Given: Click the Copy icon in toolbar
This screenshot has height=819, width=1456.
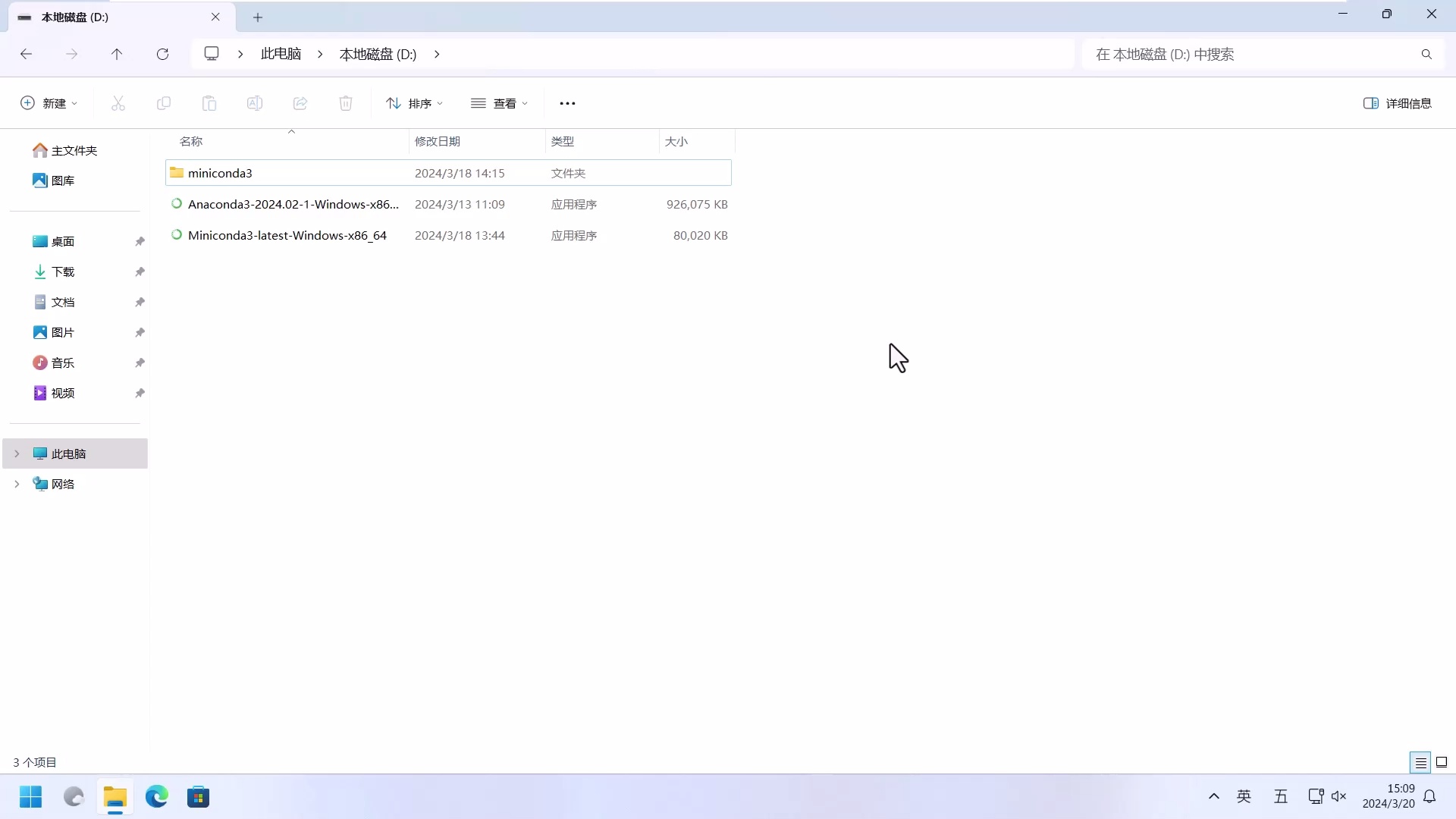Looking at the screenshot, I should click(x=163, y=103).
